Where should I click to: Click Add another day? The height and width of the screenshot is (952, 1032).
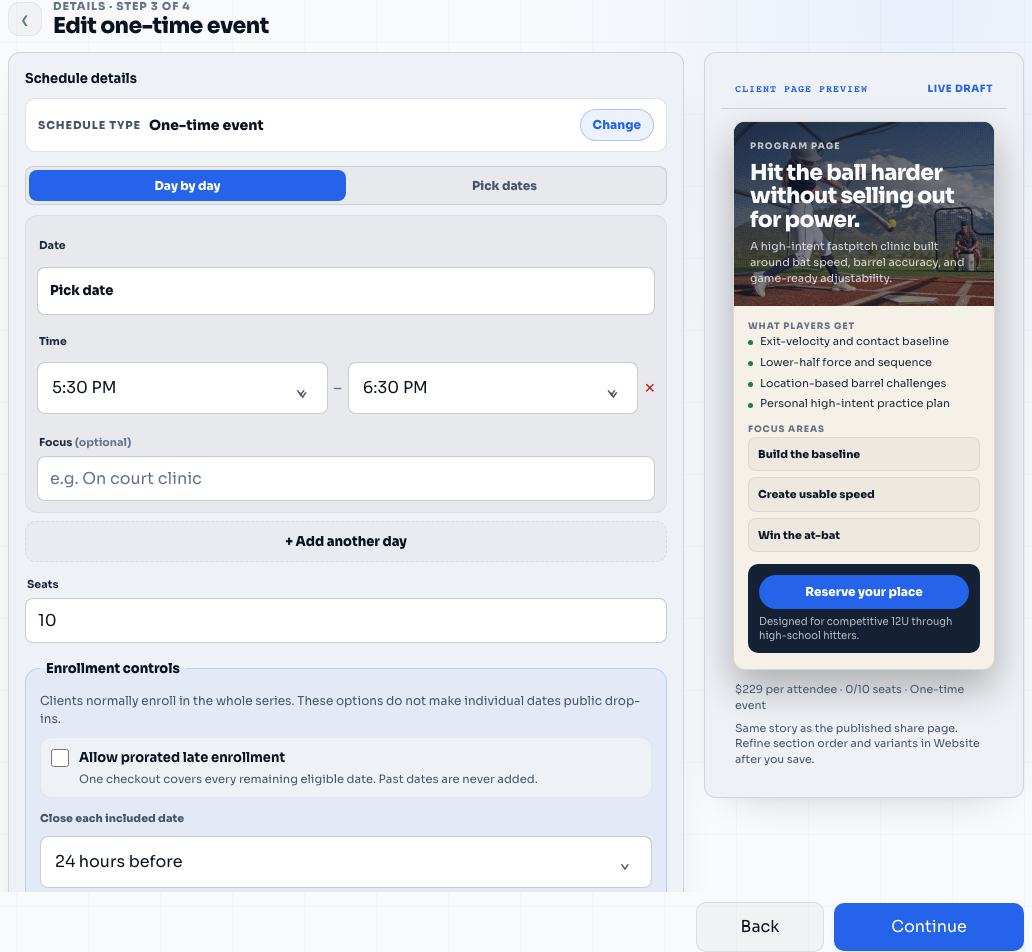(346, 541)
